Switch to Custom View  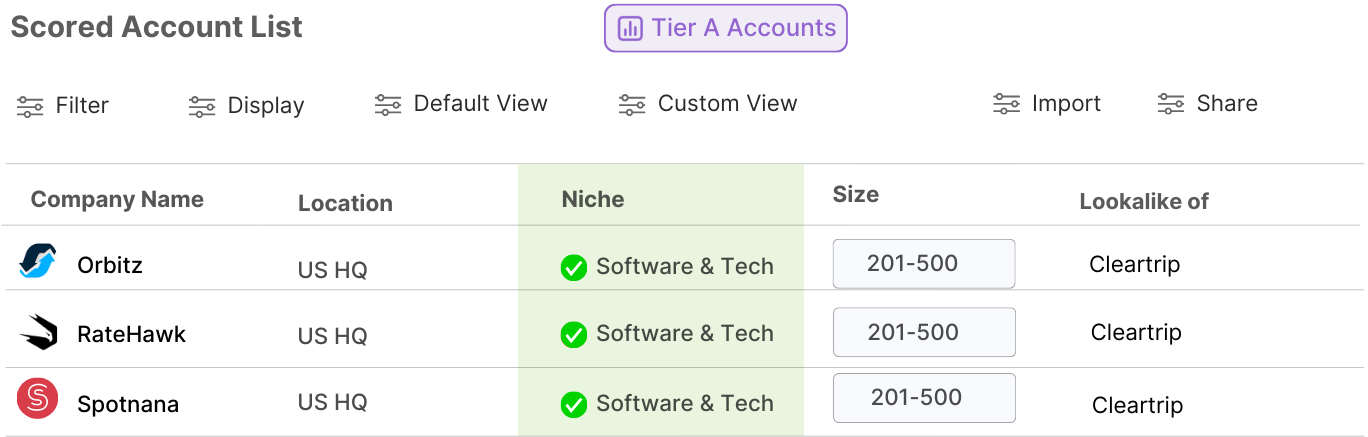tap(708, 104)
